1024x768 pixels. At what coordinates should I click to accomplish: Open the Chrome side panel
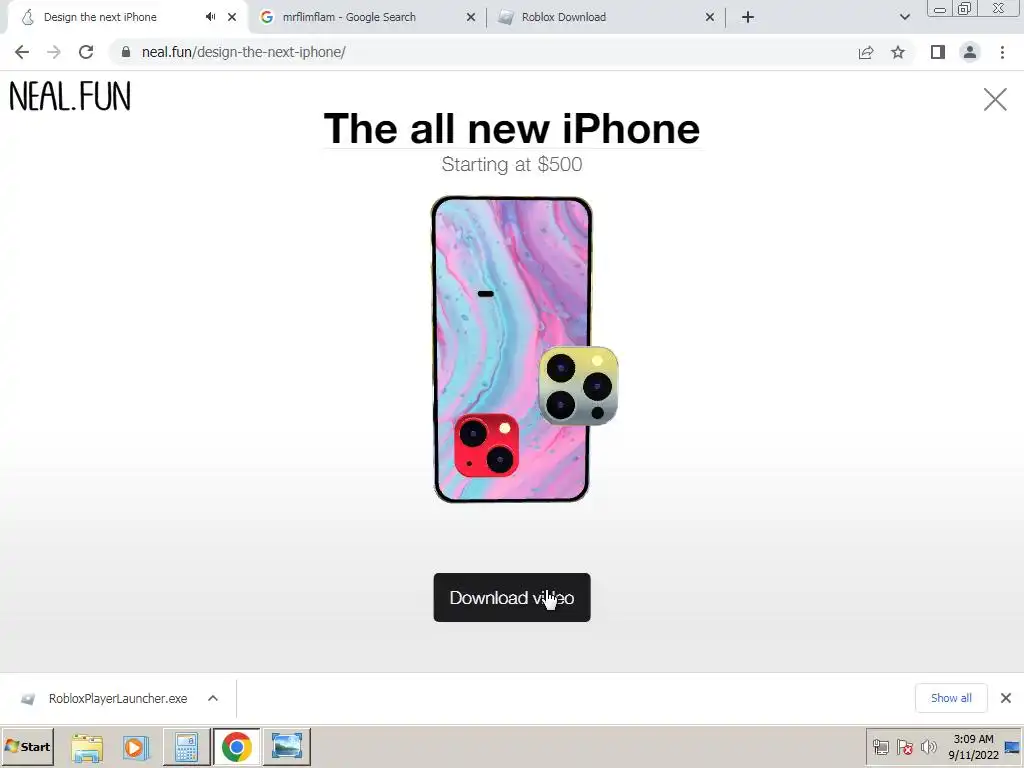coord(938,52)
